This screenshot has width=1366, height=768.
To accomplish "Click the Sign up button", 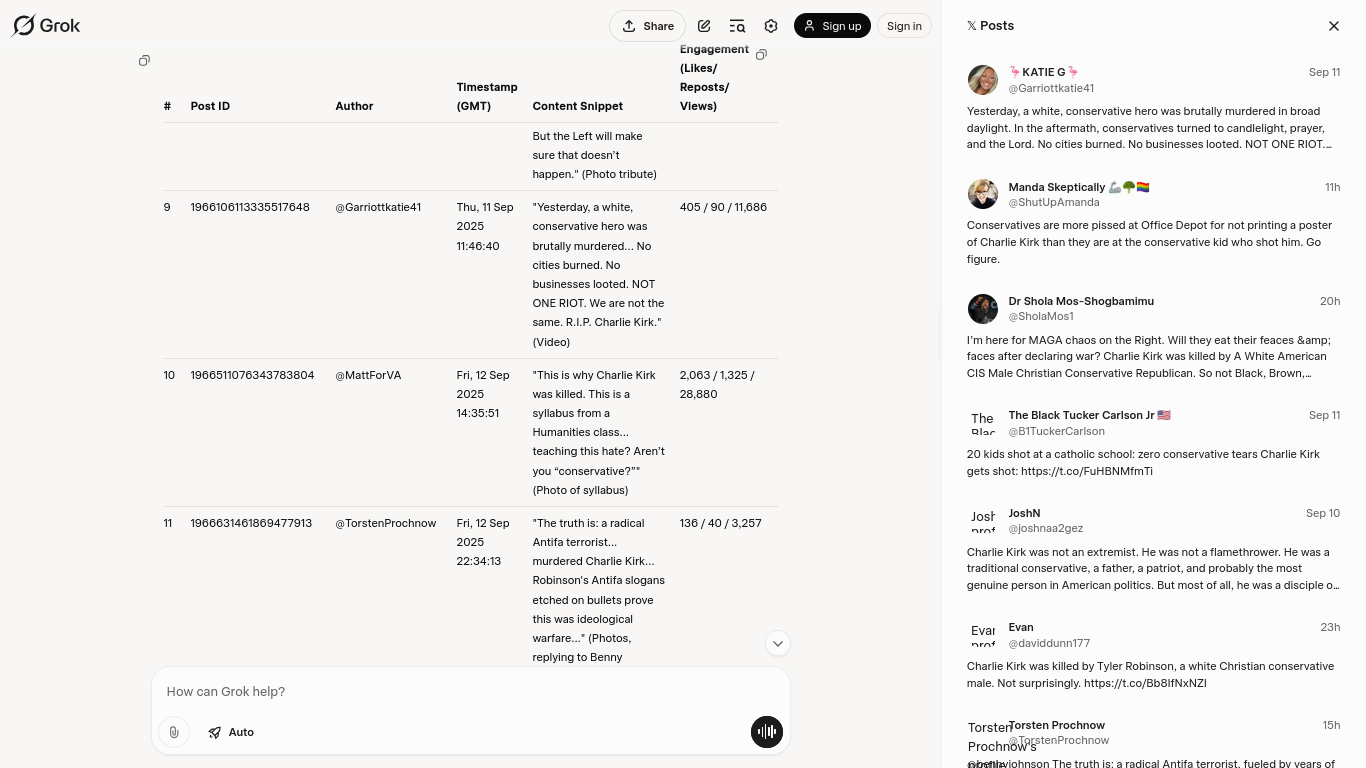I will pyautogui.click(x=832, y=26).
